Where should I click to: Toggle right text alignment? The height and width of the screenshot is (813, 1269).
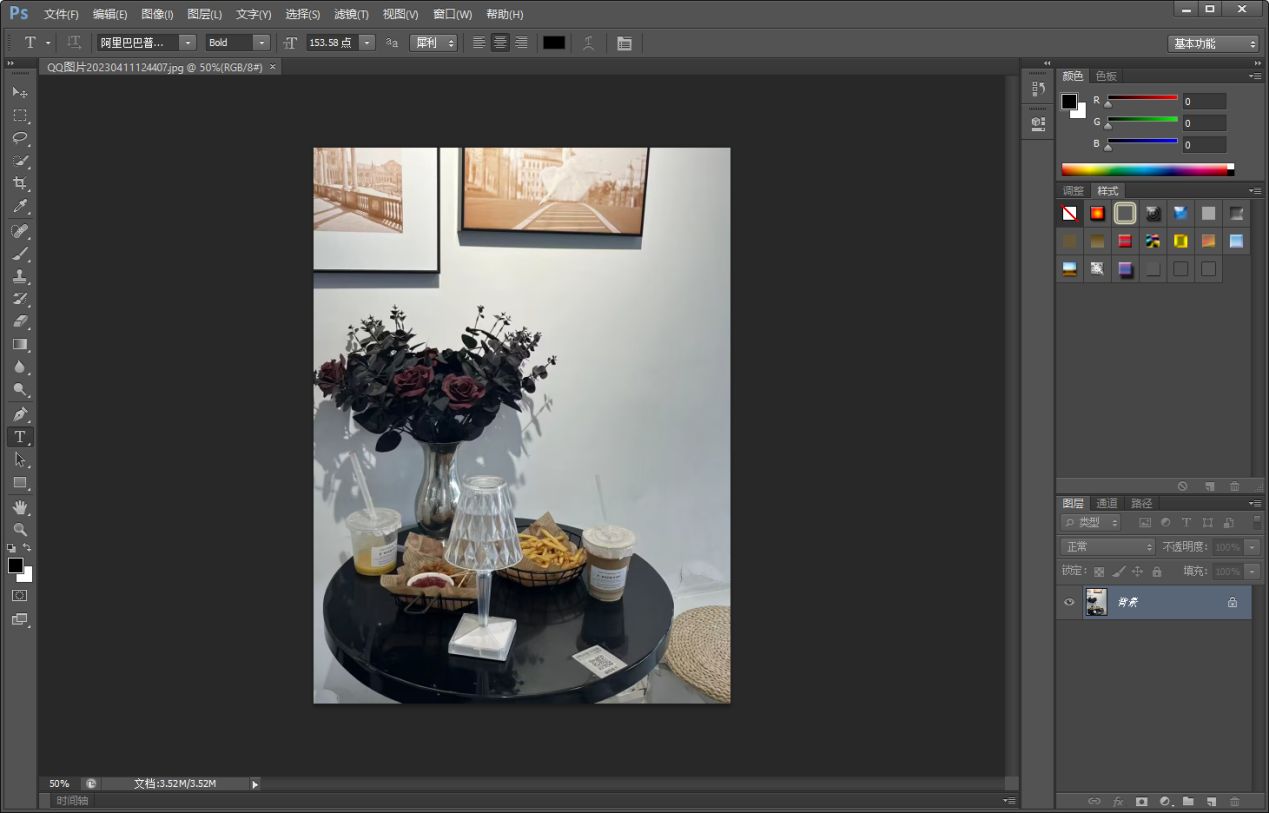[521, 43]
